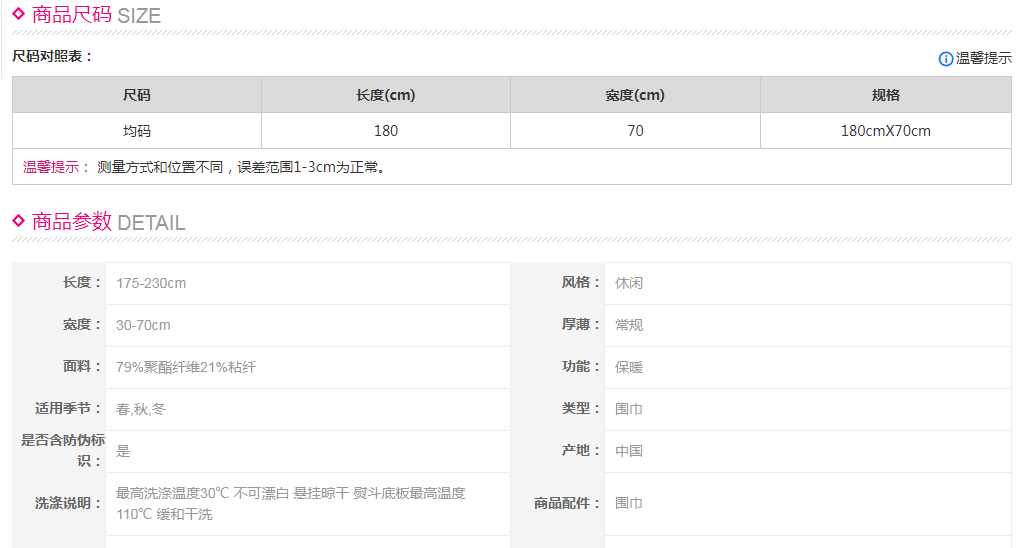This screenshot has height=548, width=1023.
Task: Click the 厚薄 parameter label
Action: (581, 324)
